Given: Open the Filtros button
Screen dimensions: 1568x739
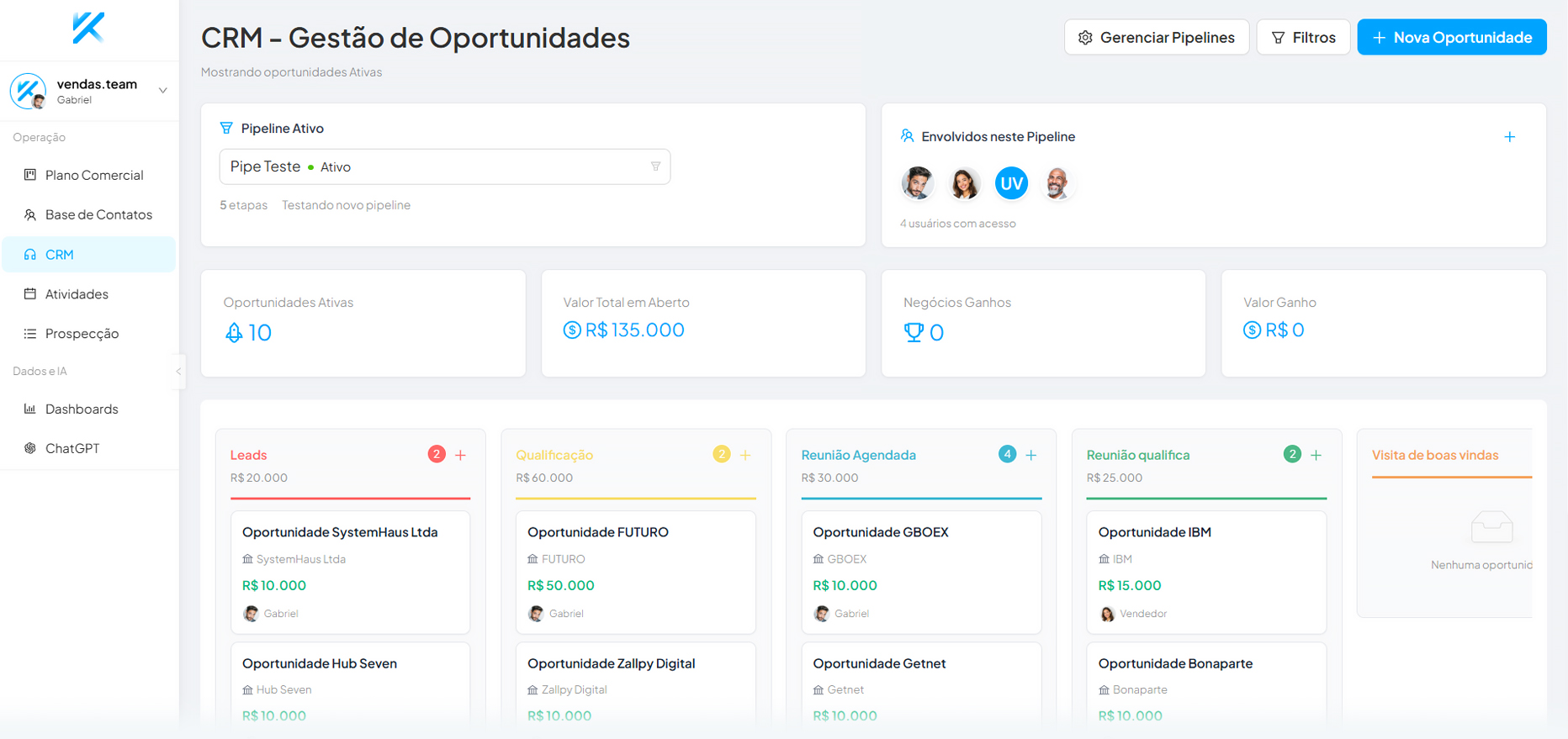Looking at the screenshot, I should [1303, 37].
